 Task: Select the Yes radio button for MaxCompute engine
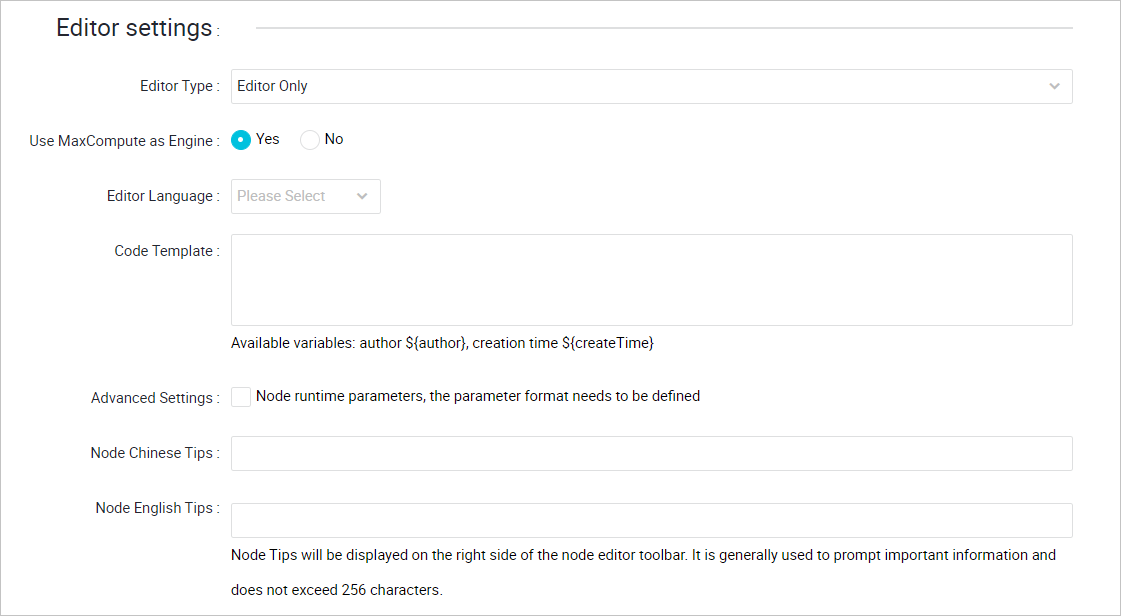pyautogui.click(x=240, y=139)
